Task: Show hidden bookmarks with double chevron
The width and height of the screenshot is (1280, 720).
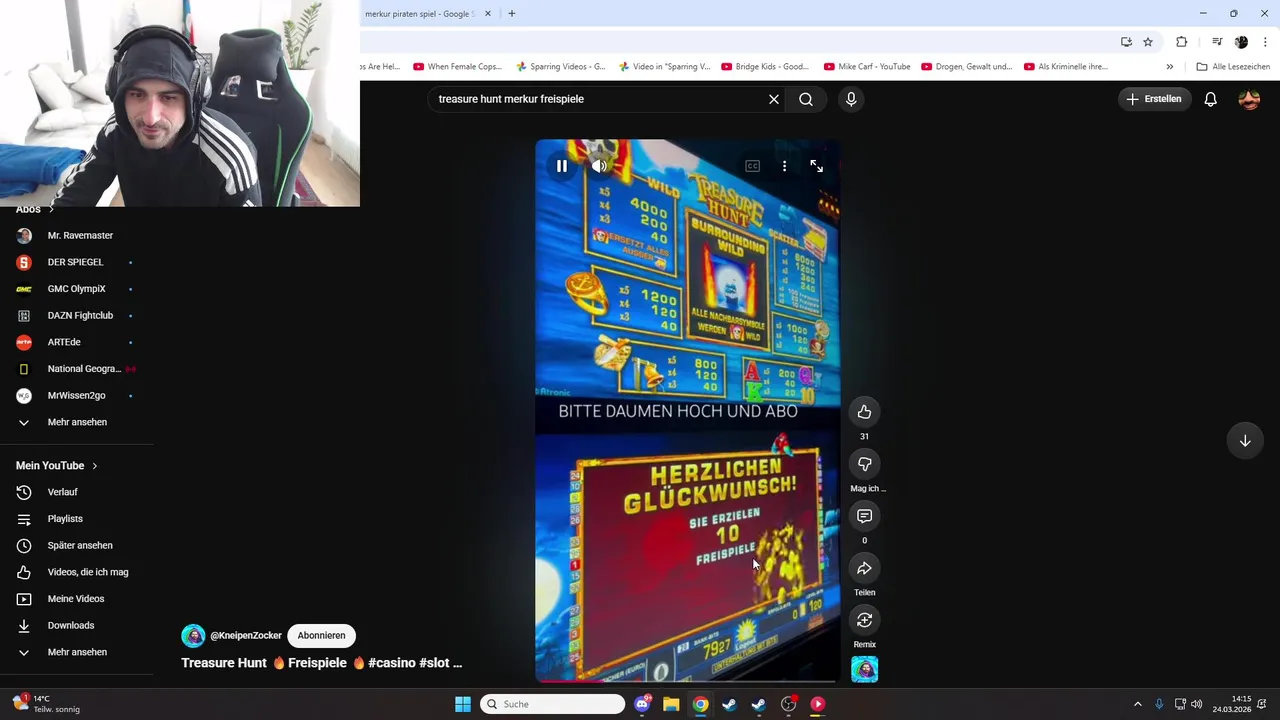Action: [x=1169, y=67]
